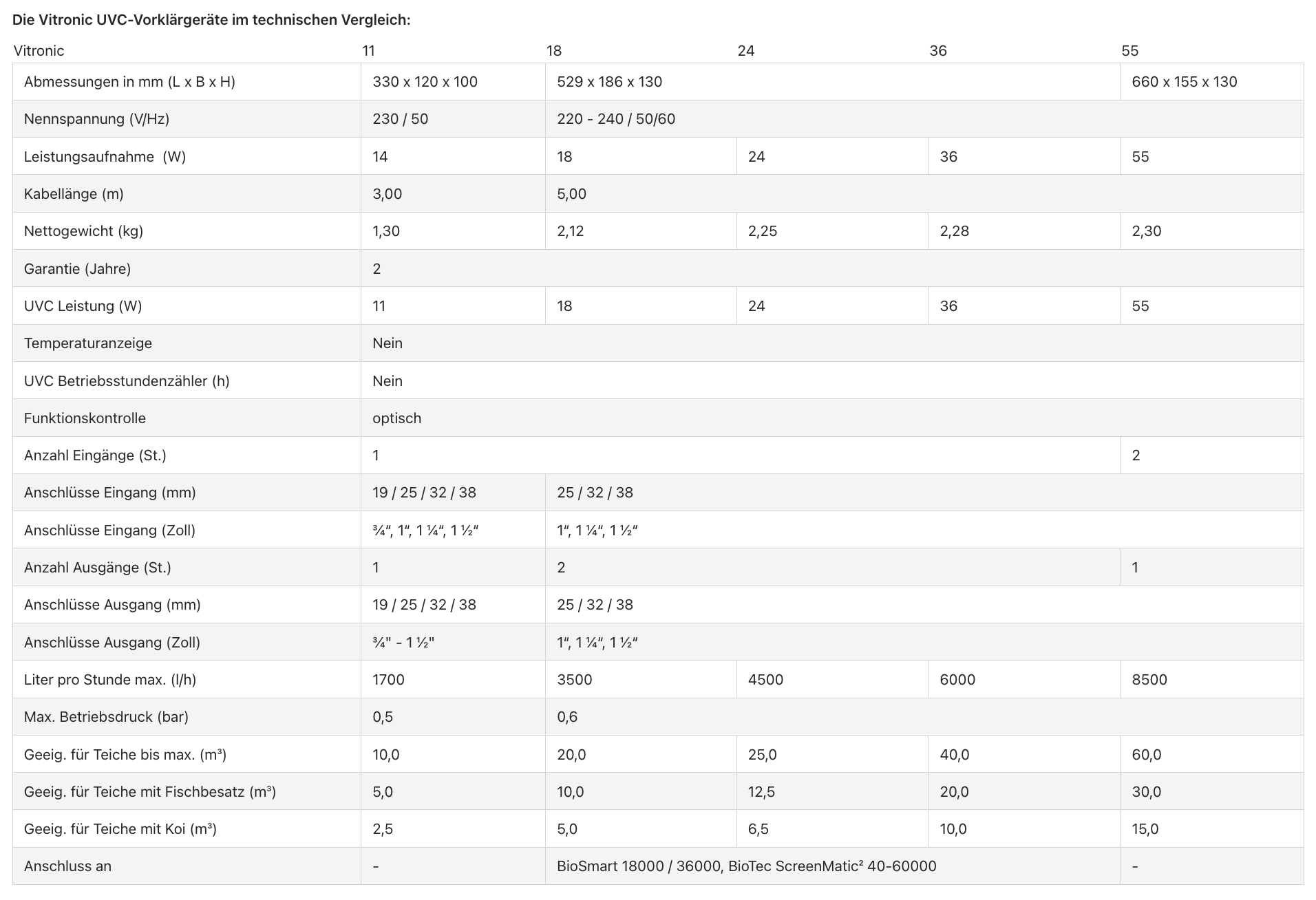Select the 'Die Vitronic UVC-Vorklärgeräte' heading
Screen dimensions: 1316x900
coord(211,20)
